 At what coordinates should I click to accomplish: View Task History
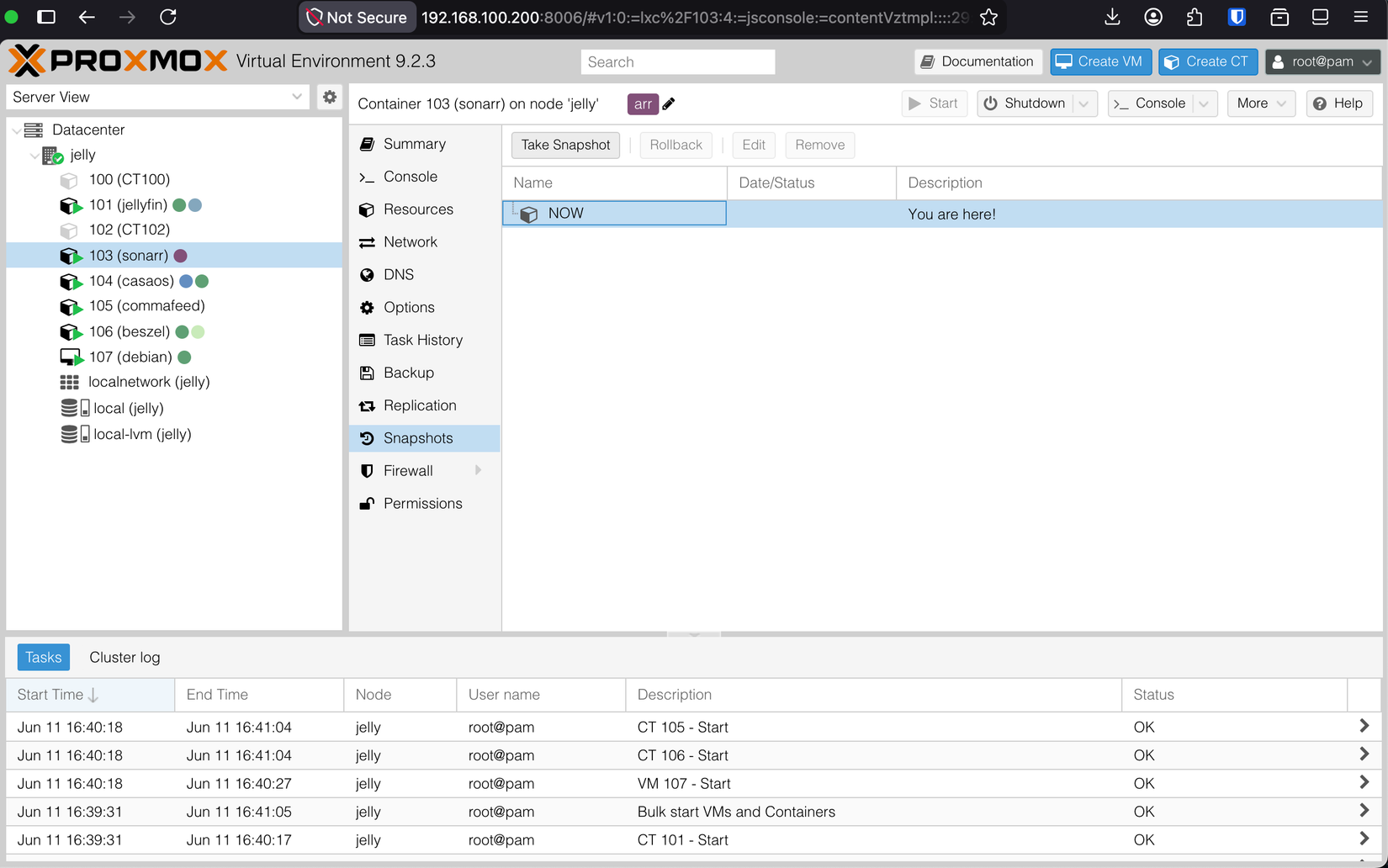click(425, 340)
